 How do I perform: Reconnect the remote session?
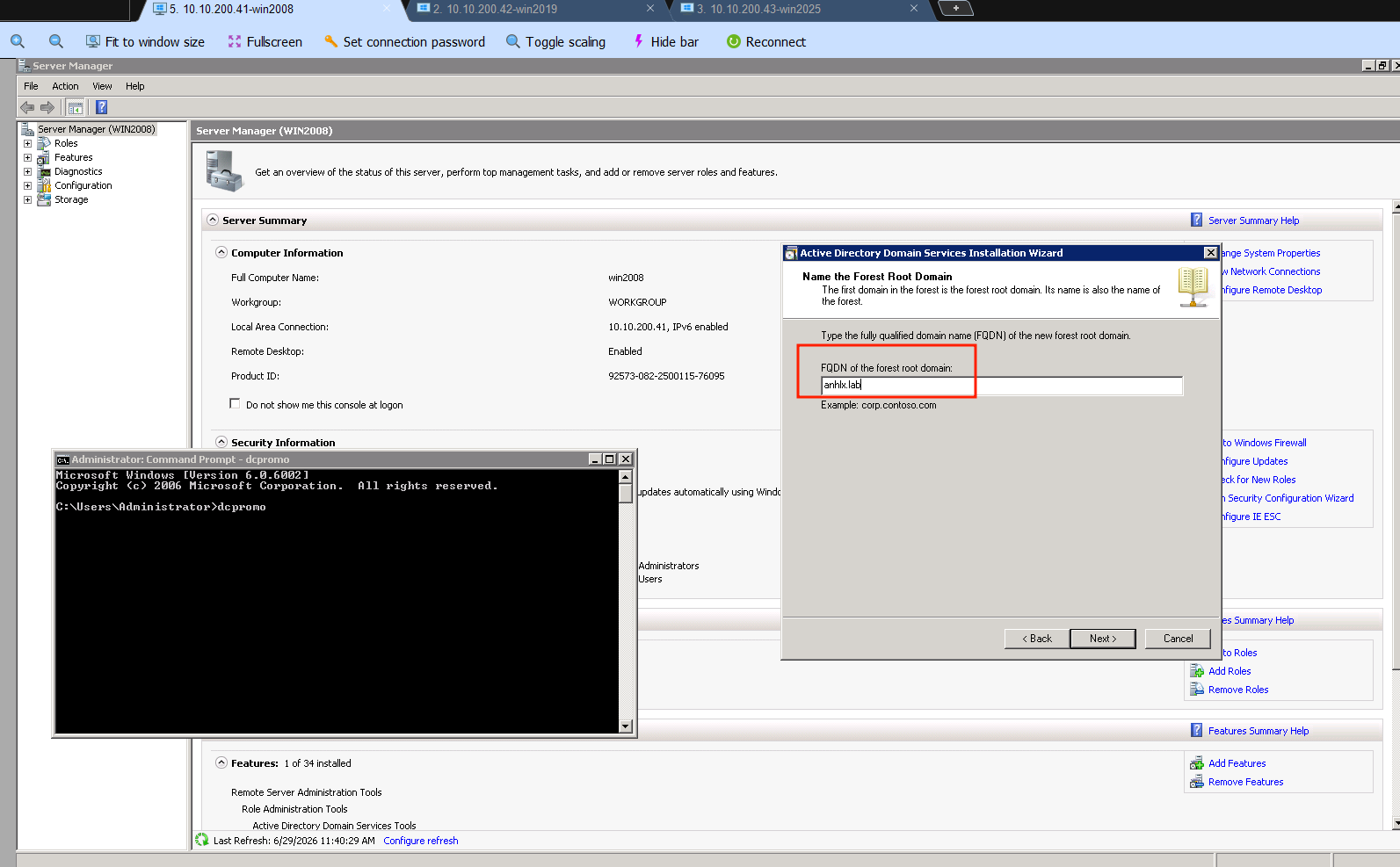(766, 41)
